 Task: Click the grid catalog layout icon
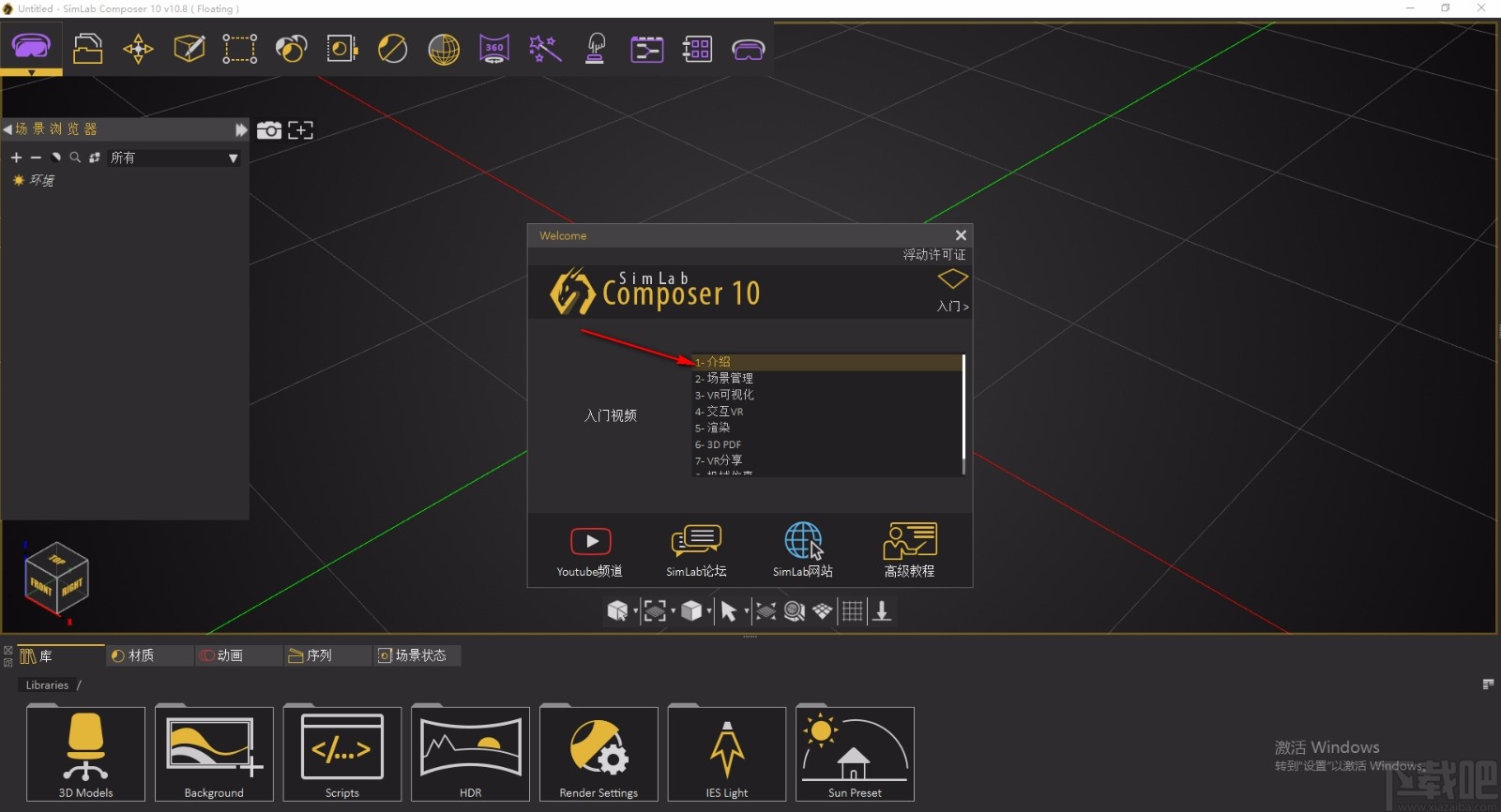[697, 49]
